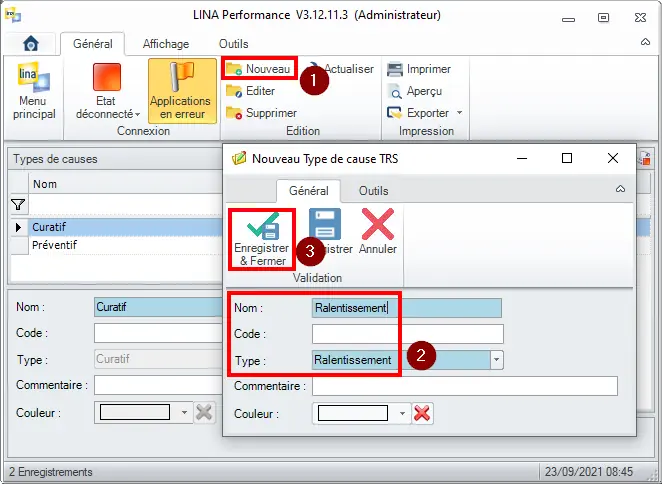Click the dialog Commentaire input field
662x484 pixels.
464,386
